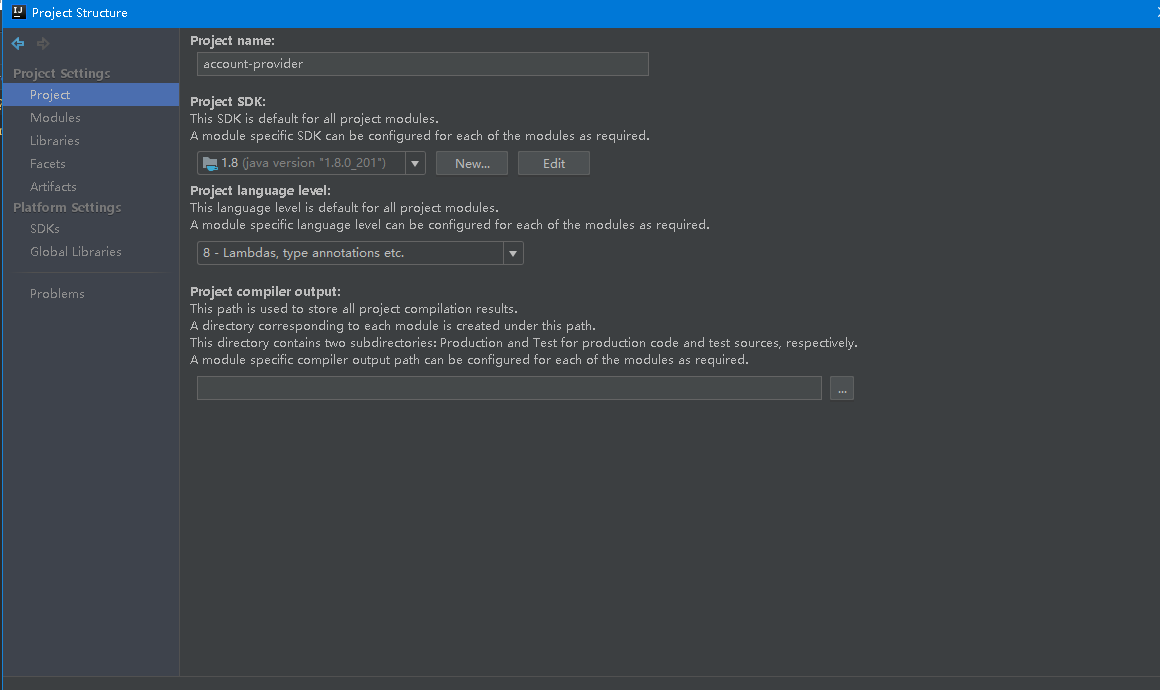Select the highlighted Project settings item
Screen dimensions: 1160x690
(51, 94)
